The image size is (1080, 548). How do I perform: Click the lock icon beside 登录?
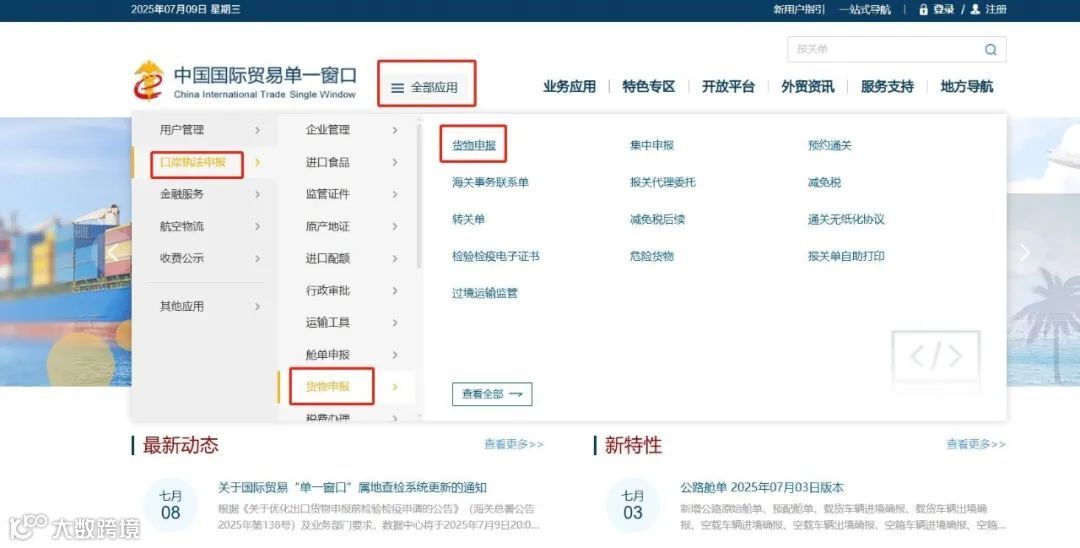[924, 9]
